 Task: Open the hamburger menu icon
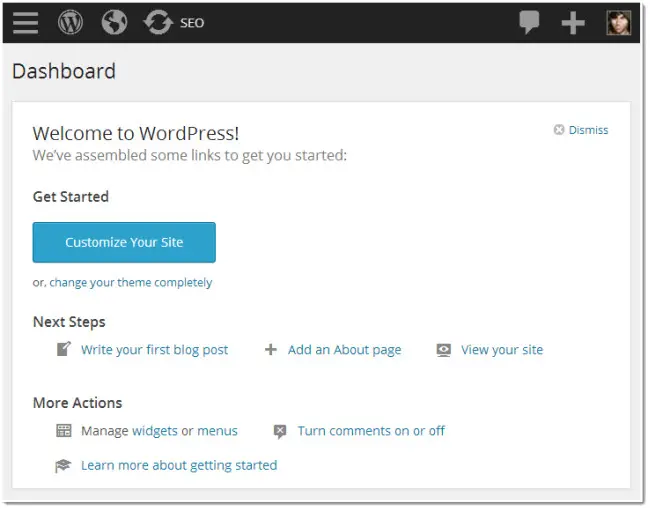pyautogui.click(x=25, y=22)
